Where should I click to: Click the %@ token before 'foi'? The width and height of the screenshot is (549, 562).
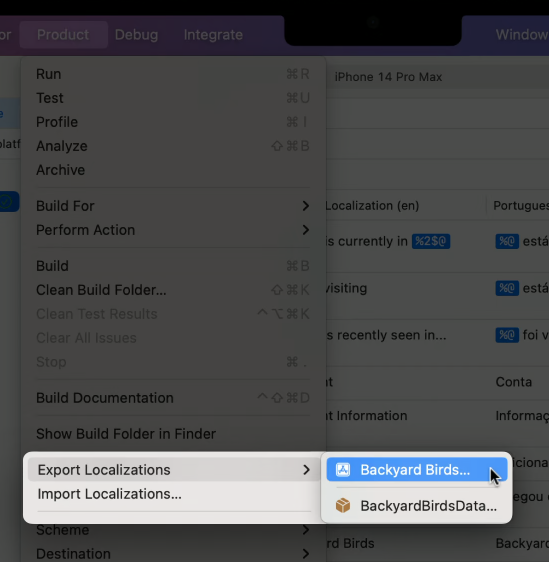click(507, 335)
